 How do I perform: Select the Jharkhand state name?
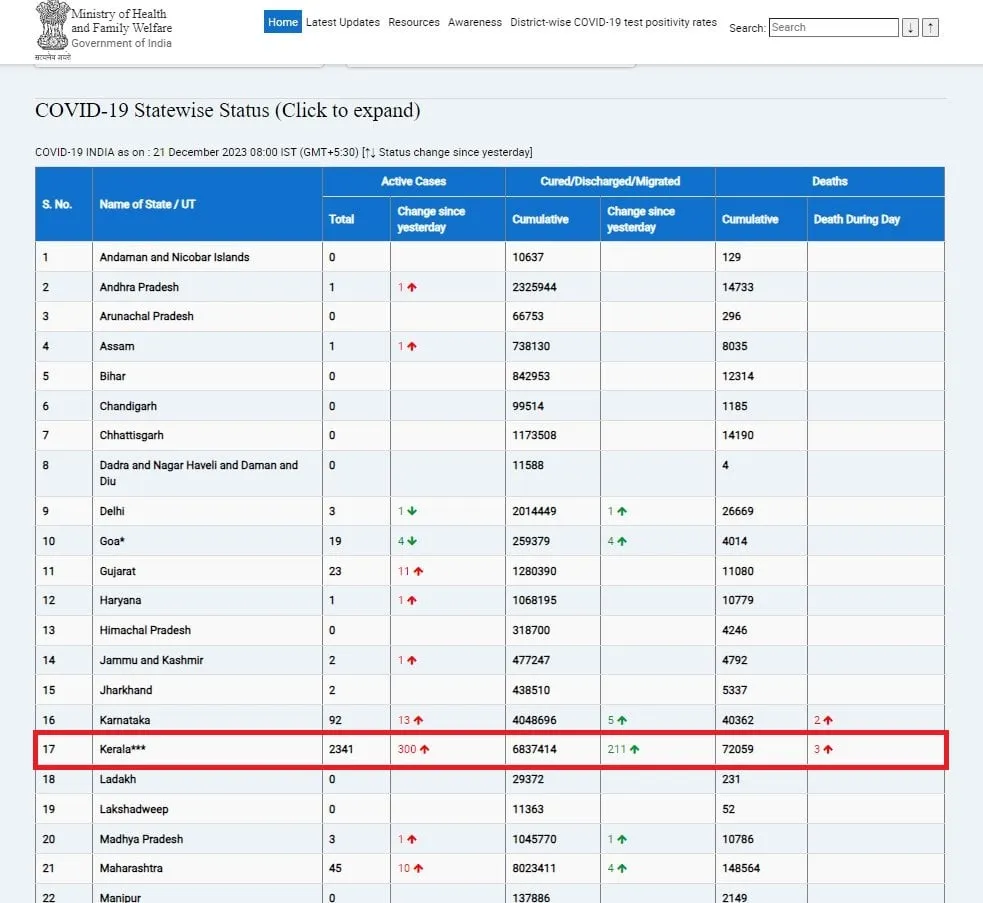[x=126, y=690]
